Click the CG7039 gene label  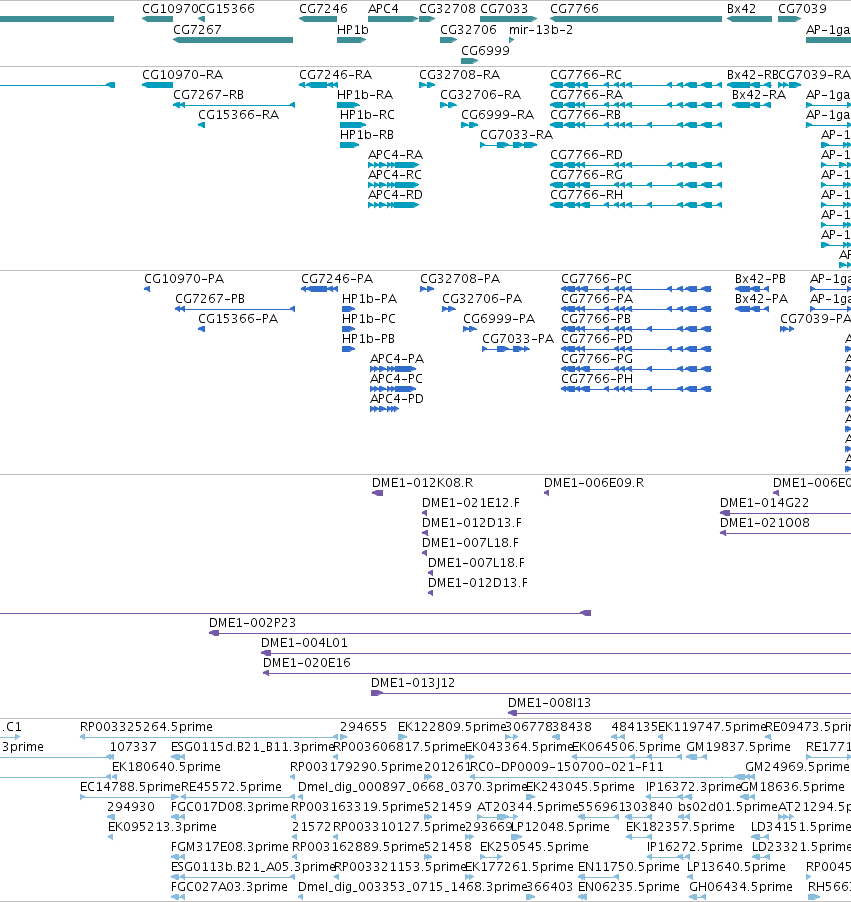(x=802, y=9)
